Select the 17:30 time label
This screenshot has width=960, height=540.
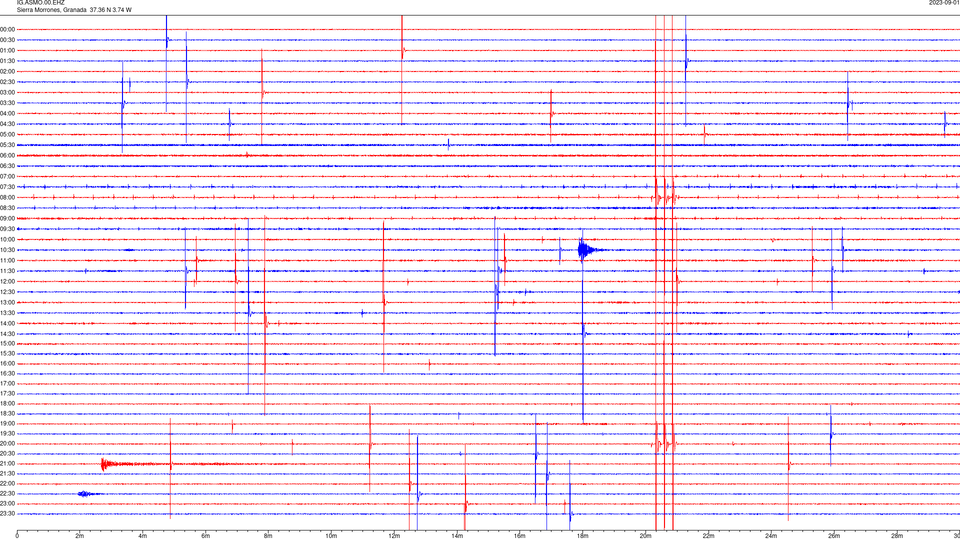8,394
